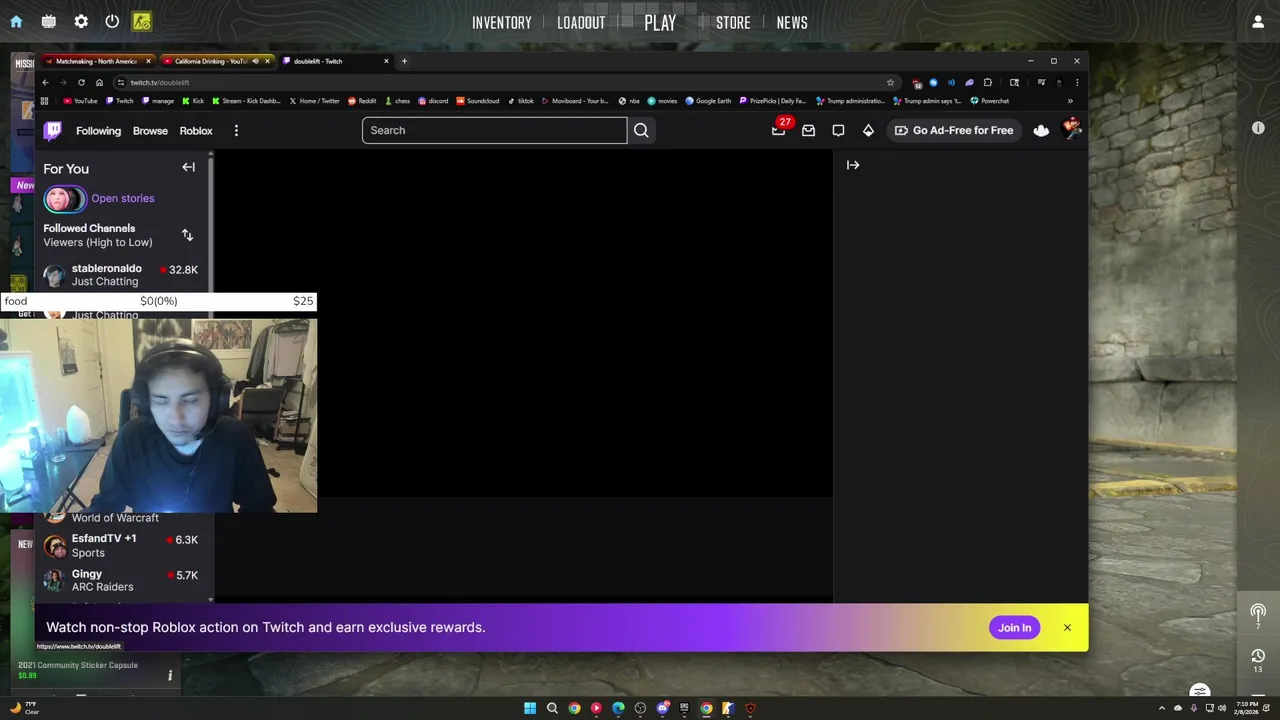Open the game settings gear
The height and width of the screenshot is (720, 1280).
[81, 22]
